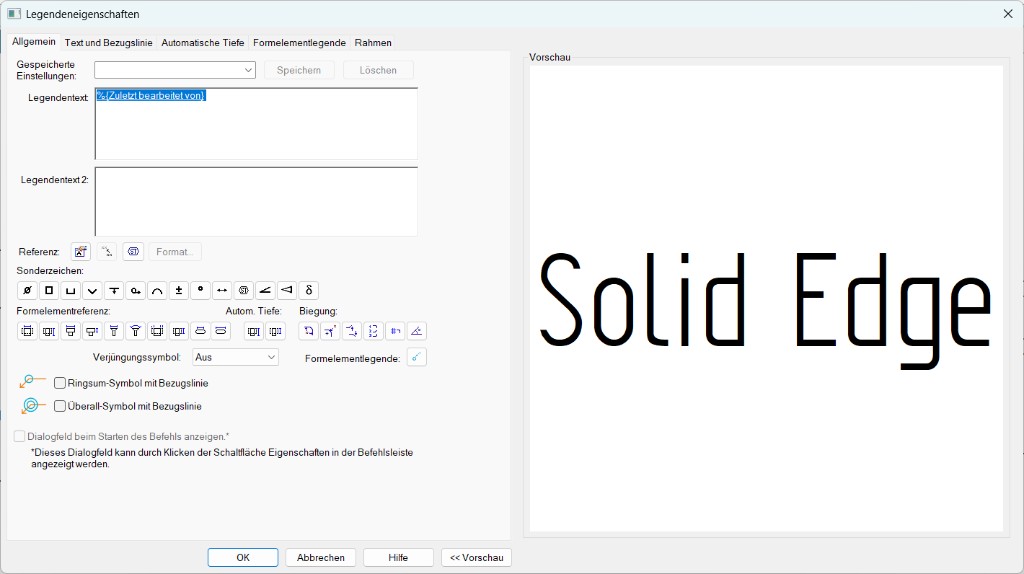Click the property text reference icon next to Referenz
Viewport: 1024px width, 574px height.
click(80, 251)
